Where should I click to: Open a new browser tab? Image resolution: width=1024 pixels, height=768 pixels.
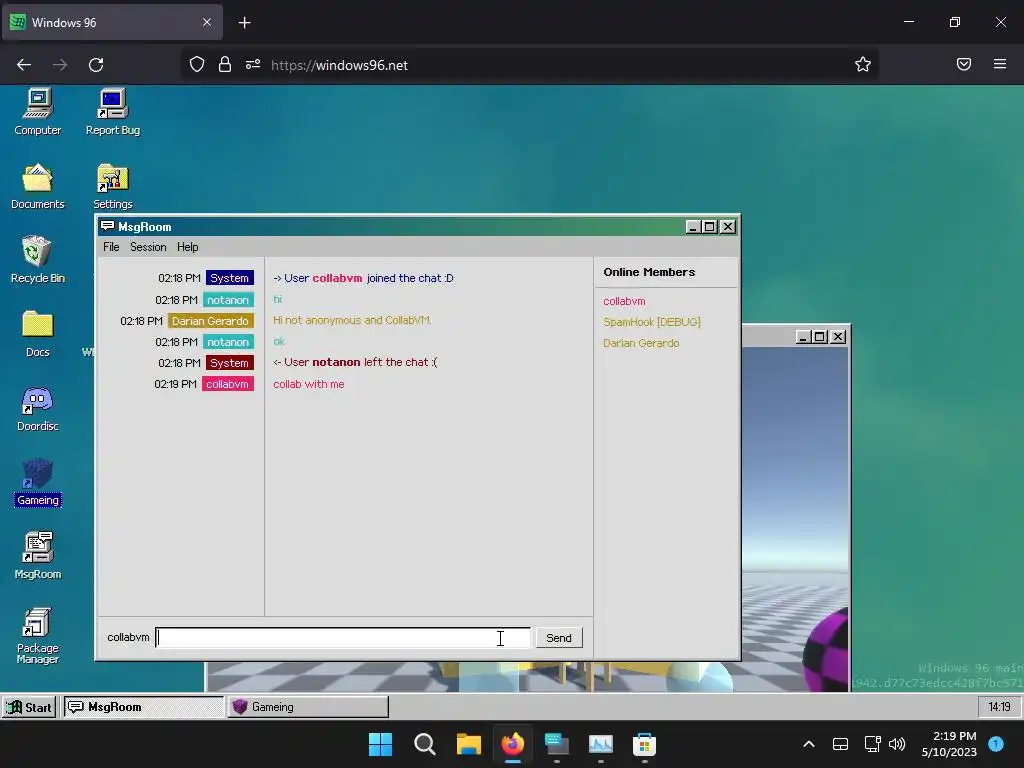(244, 23)
